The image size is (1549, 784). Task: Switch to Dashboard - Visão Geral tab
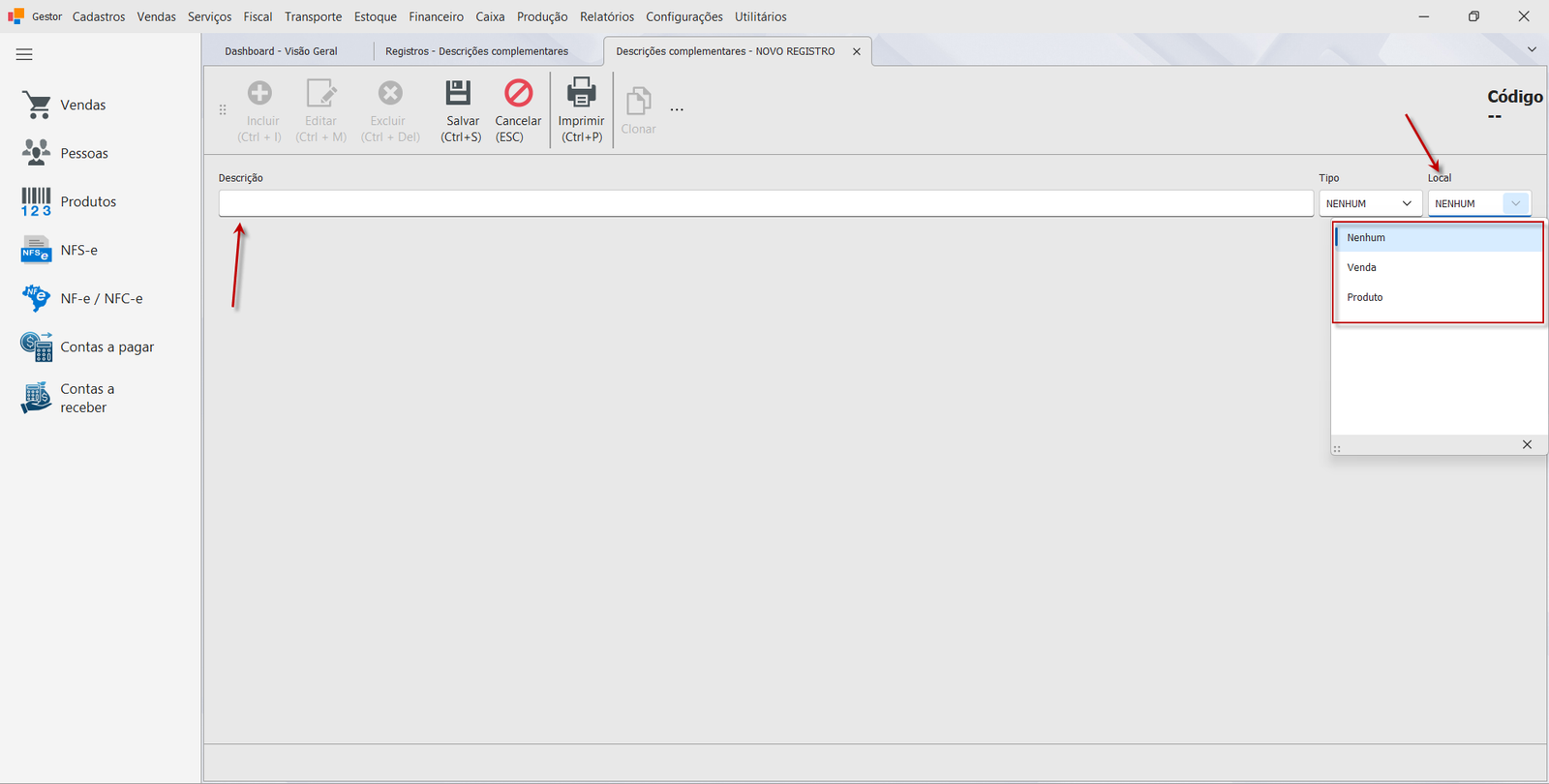coord(282,51)
